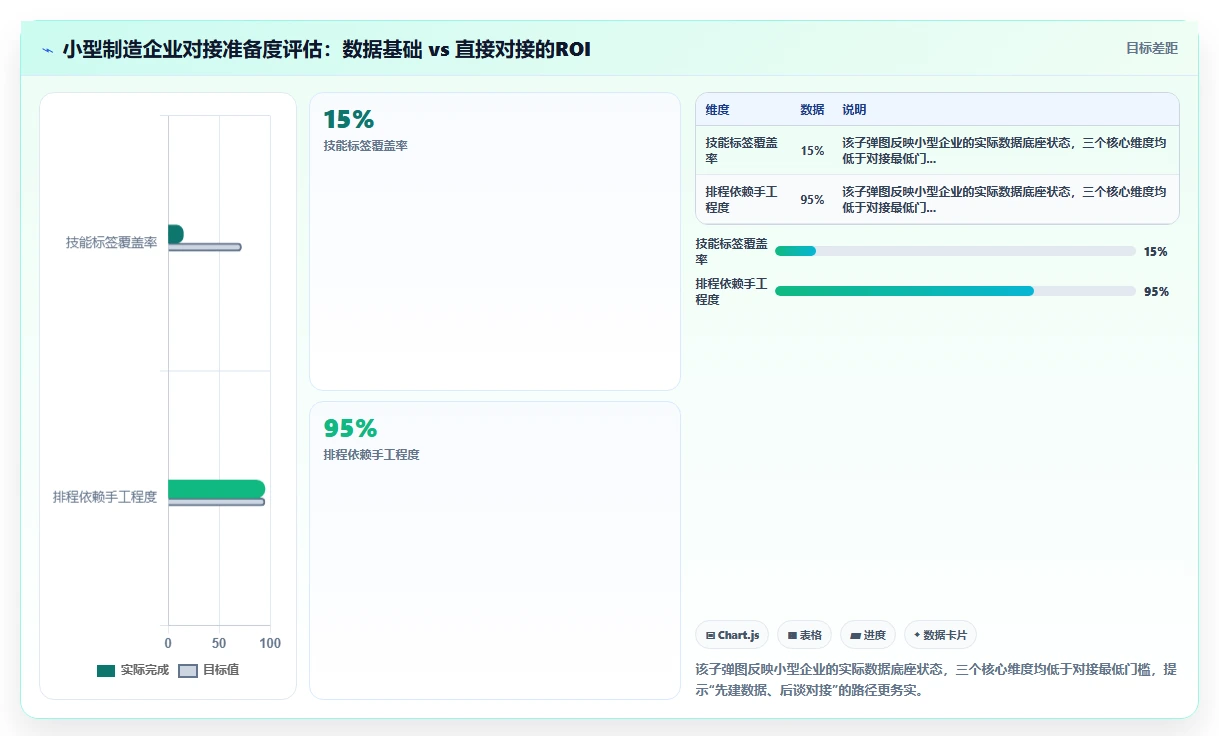Toggle the 实际完成 legend swatch

[106, 671]
